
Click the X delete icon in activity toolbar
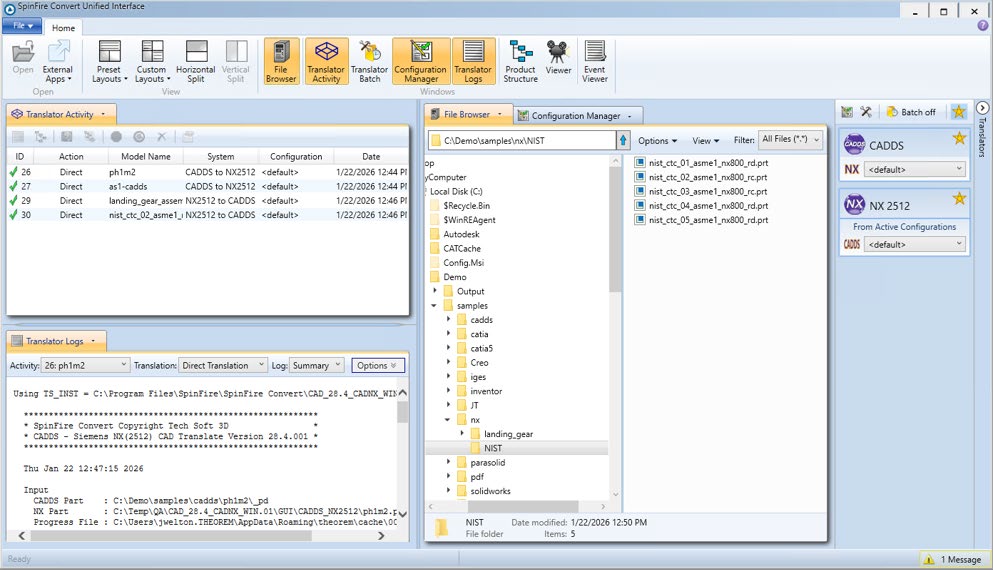click(x=161, y=136)
